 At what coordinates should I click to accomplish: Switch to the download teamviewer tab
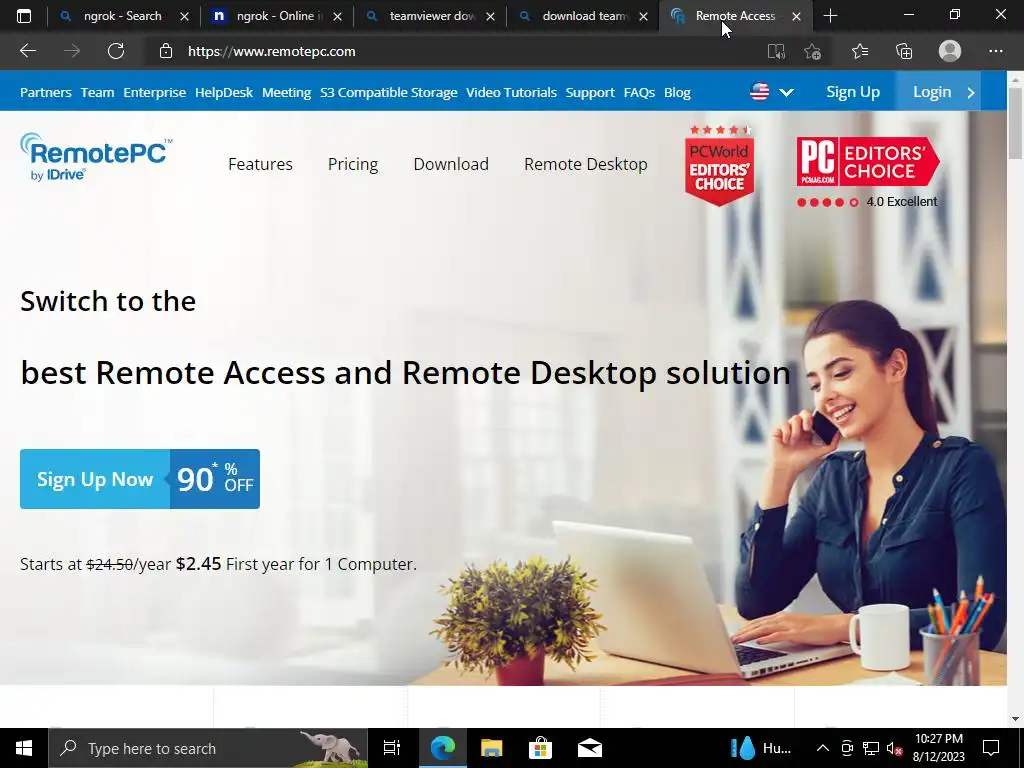coord(581,16)
